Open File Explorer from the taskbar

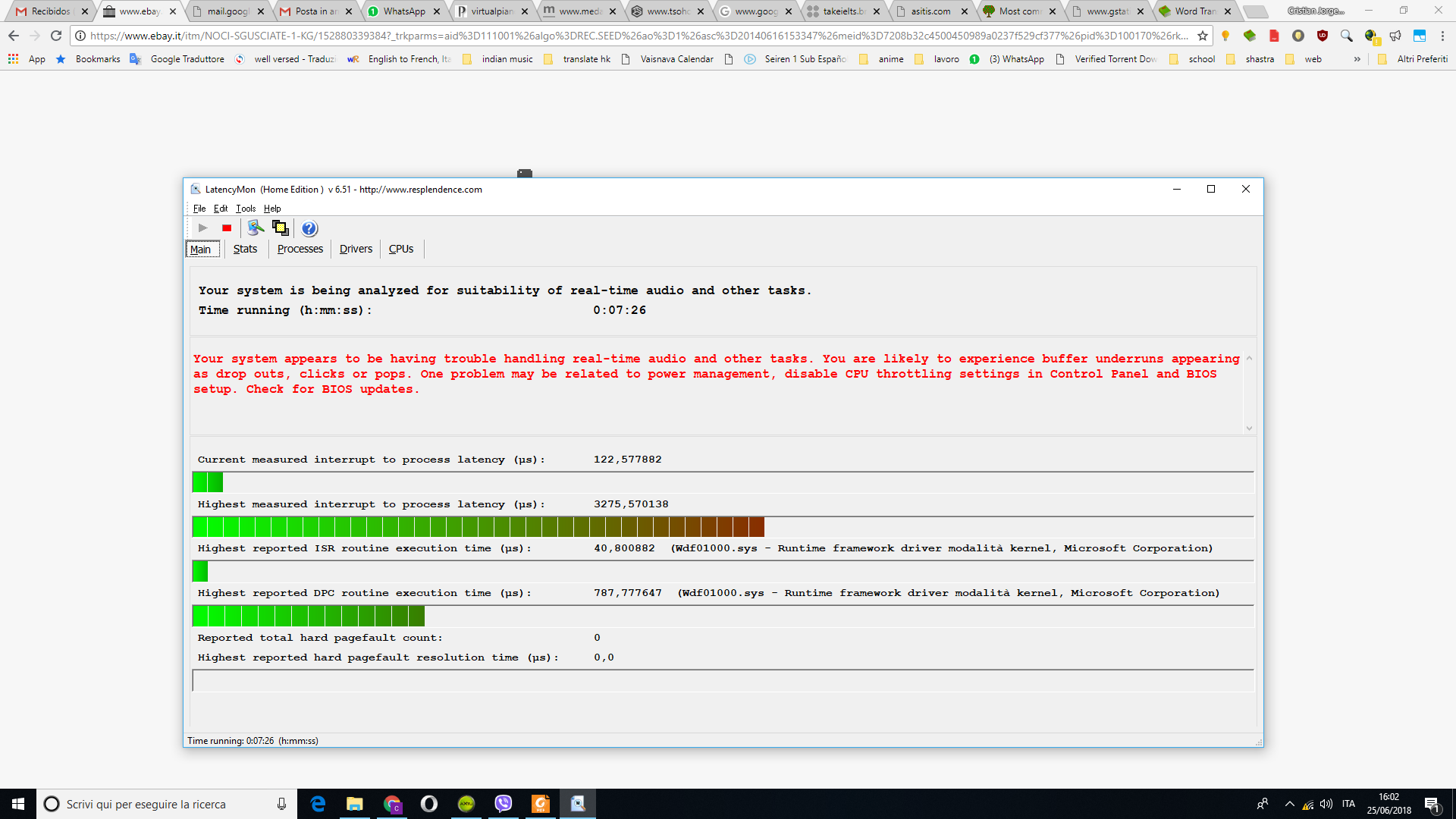(355, 804)
